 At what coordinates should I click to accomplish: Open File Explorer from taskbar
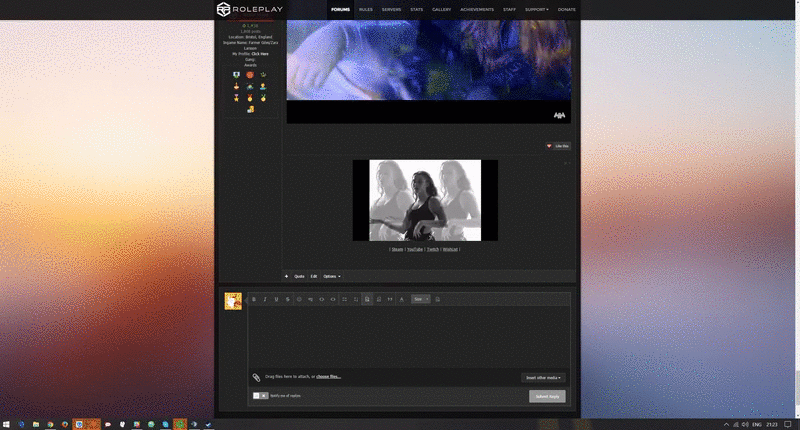[36, 424]
